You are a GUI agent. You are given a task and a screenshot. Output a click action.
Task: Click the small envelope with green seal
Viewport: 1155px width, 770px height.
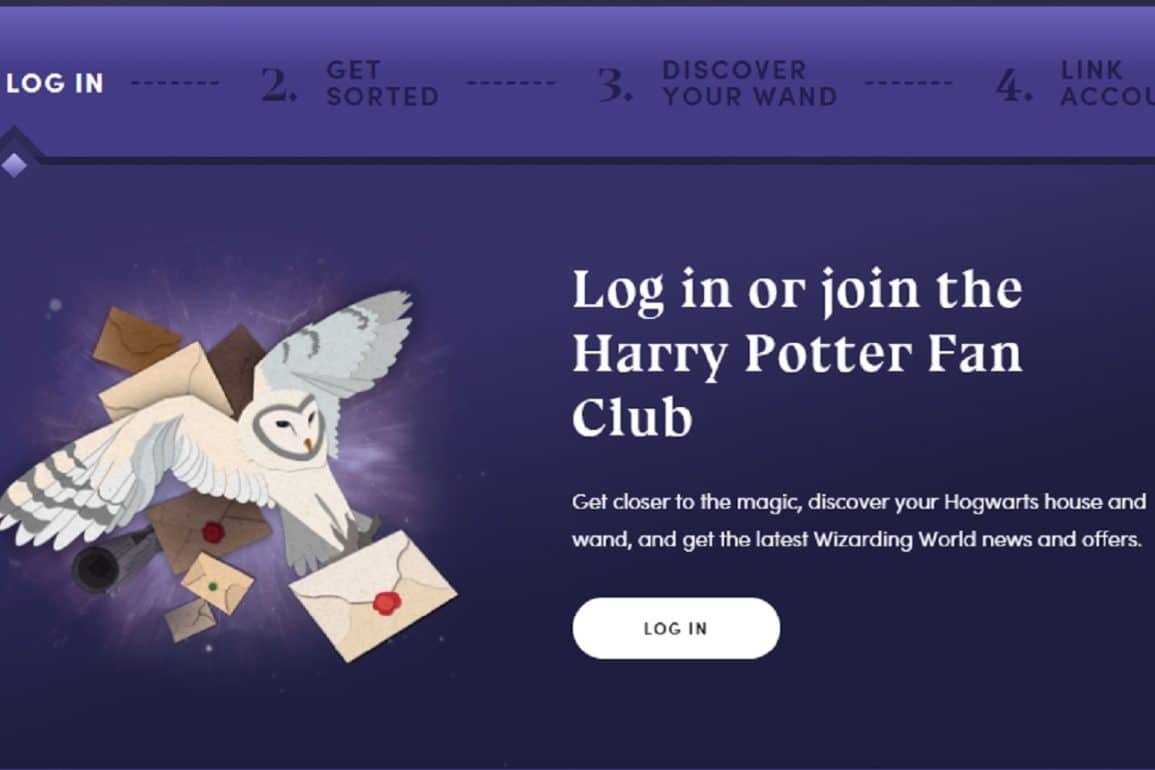click(217, 583)
